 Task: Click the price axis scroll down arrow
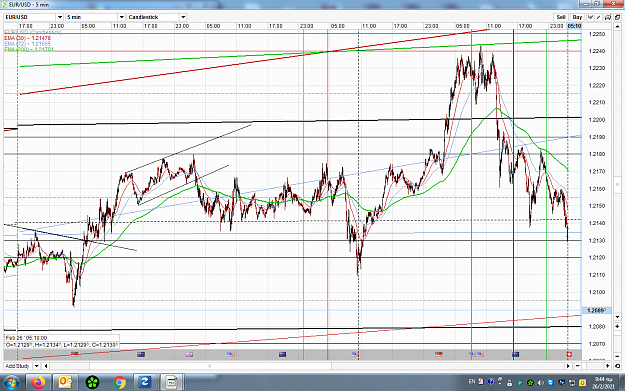point(617,317)
